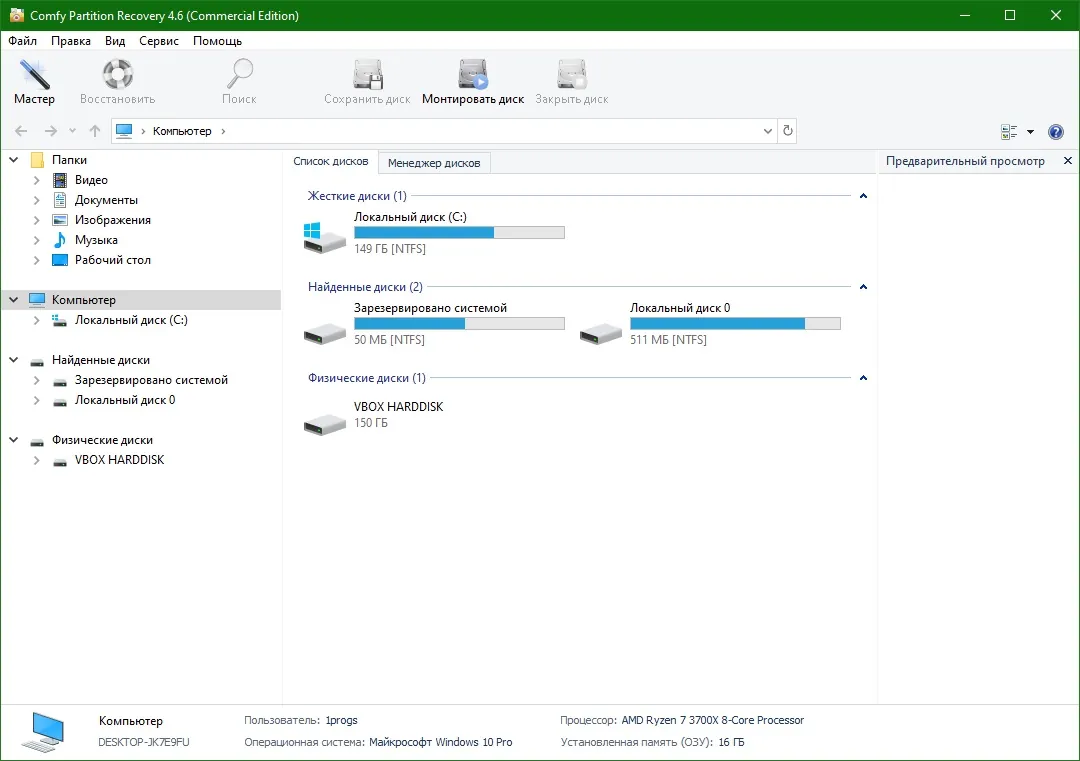Refresh the address bar location

click(x=788, y=131)
